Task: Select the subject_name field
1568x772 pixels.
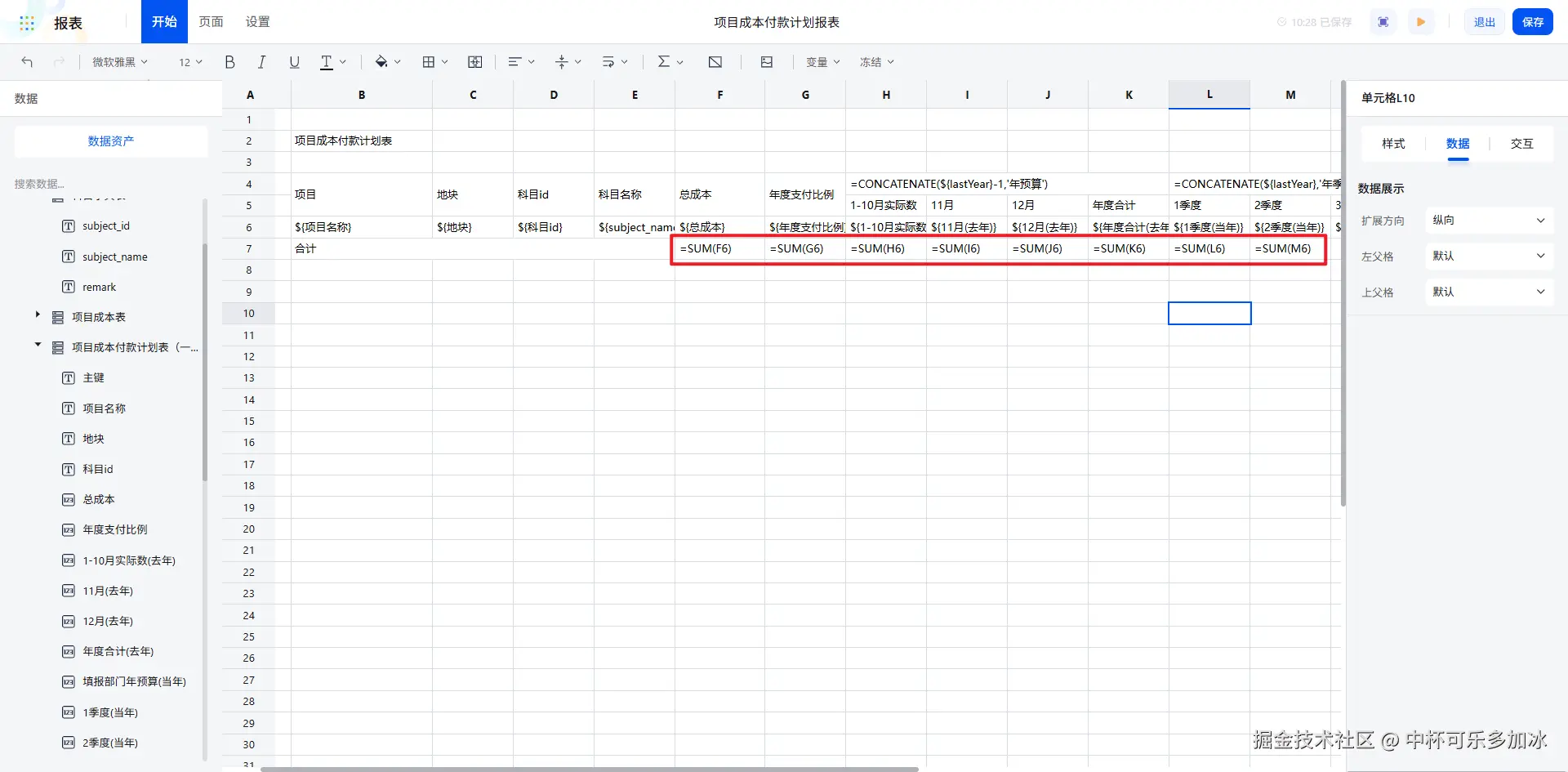Action: tap(115, 257)
